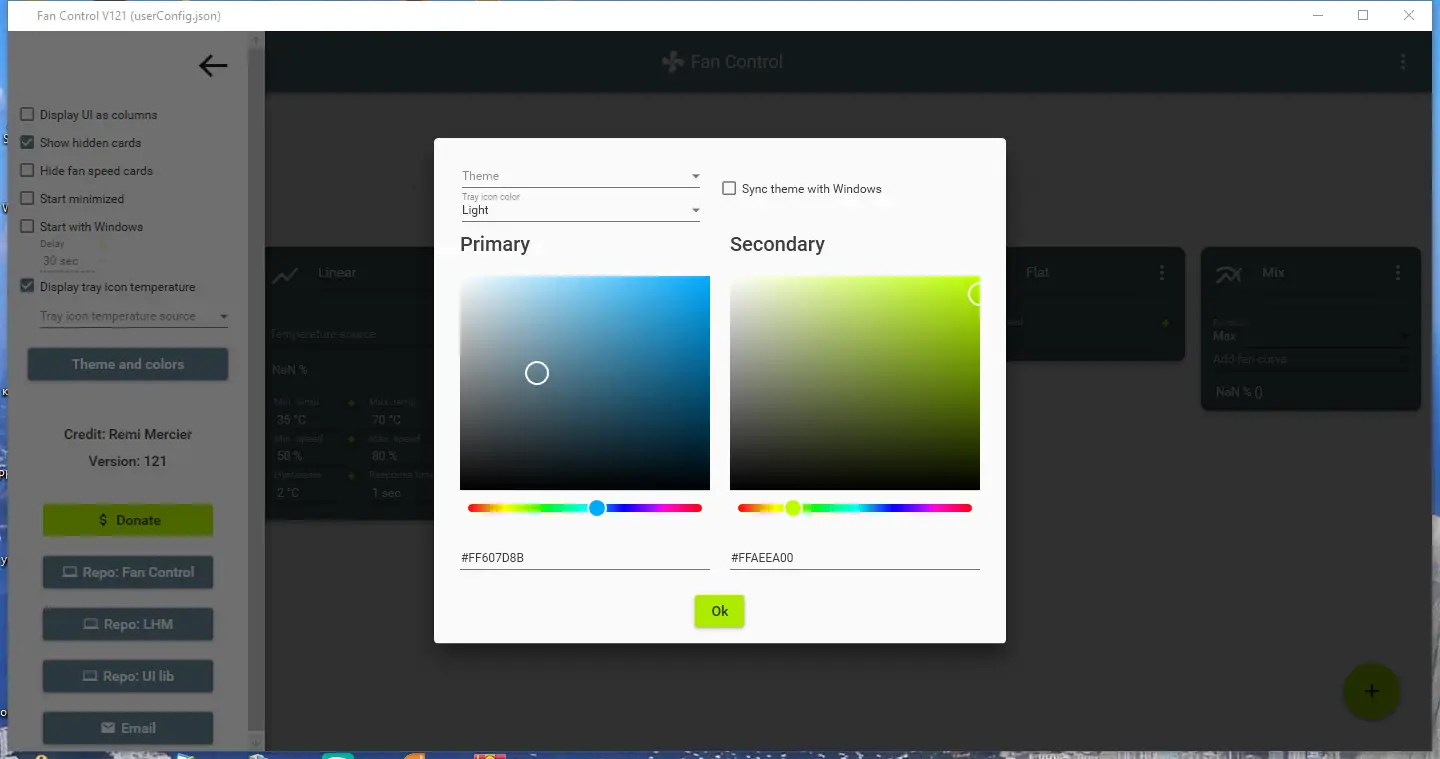Click the Min temp value 35 °C
The height and width of the screenshot is (759, 1440).
292,420
